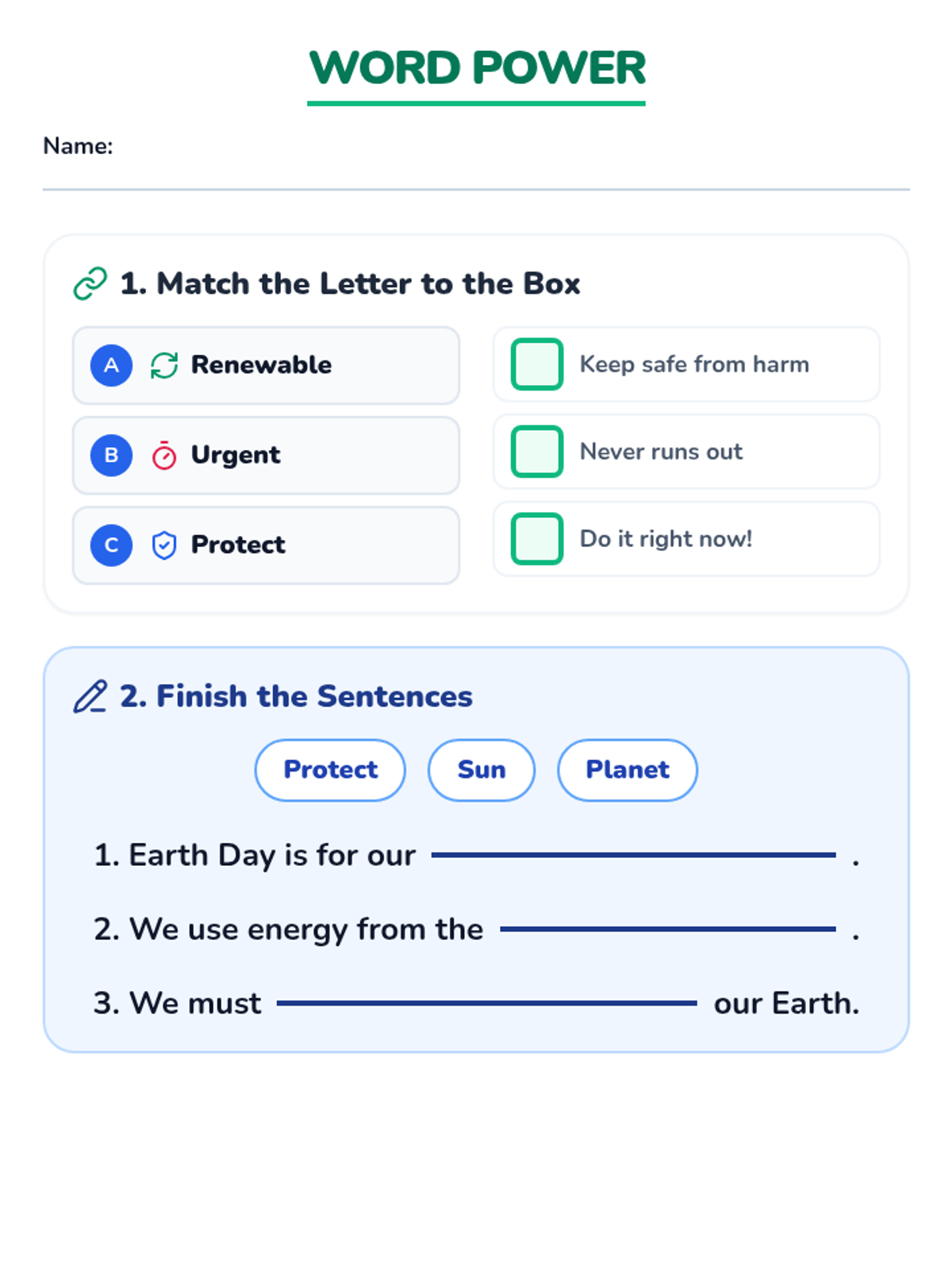
Task: Check the box beside Never runs out
Action: pos(537,452)
